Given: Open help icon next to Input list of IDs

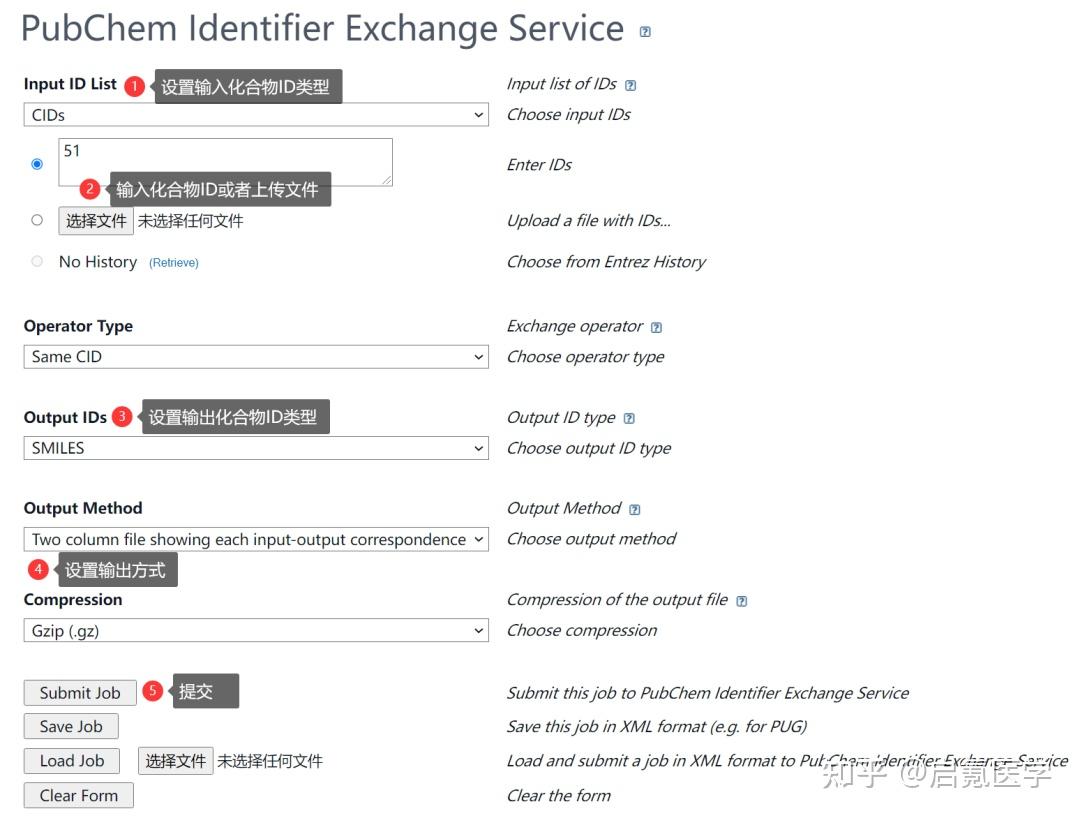Looking at the screenshot, I should click(630, 85).
